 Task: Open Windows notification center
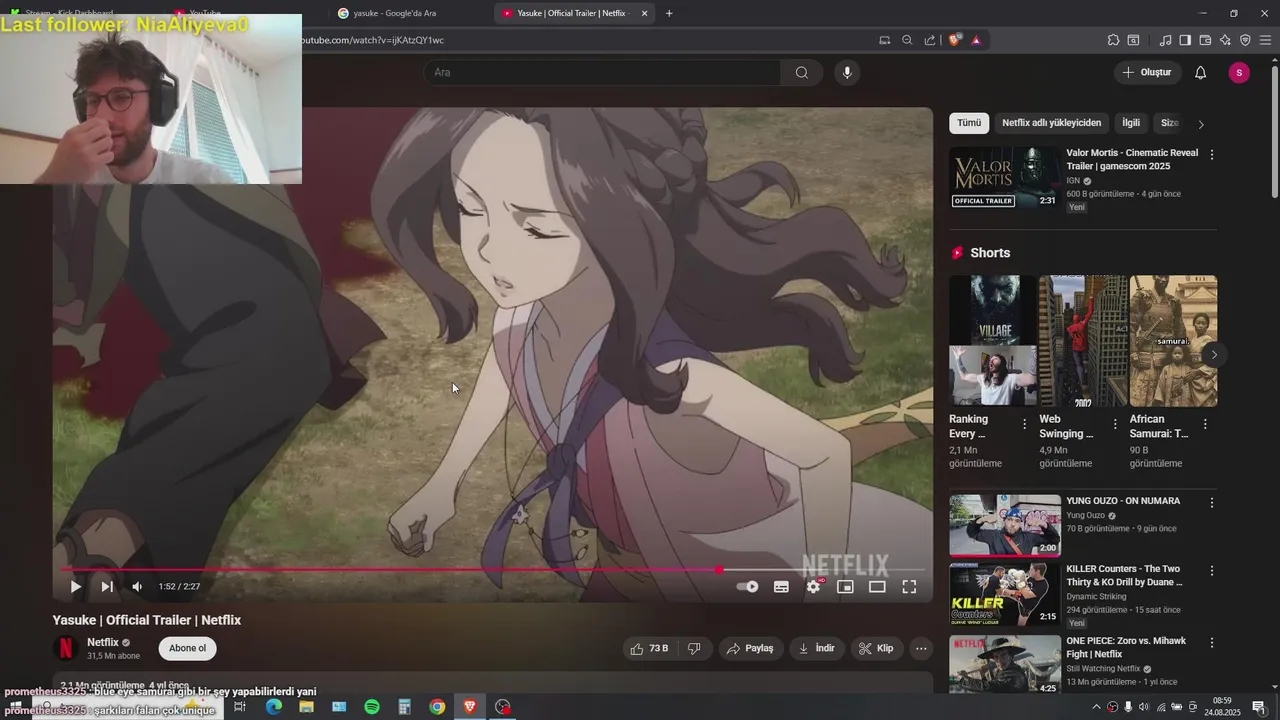tap(1259, 707)
